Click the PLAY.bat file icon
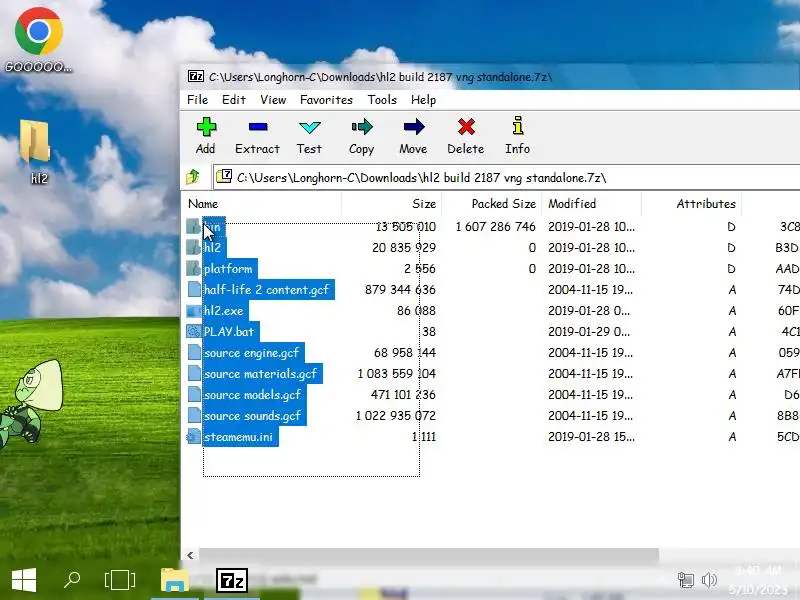Viewport: 800px width, 600px height. pyautogui.click(x=193, y=332)
